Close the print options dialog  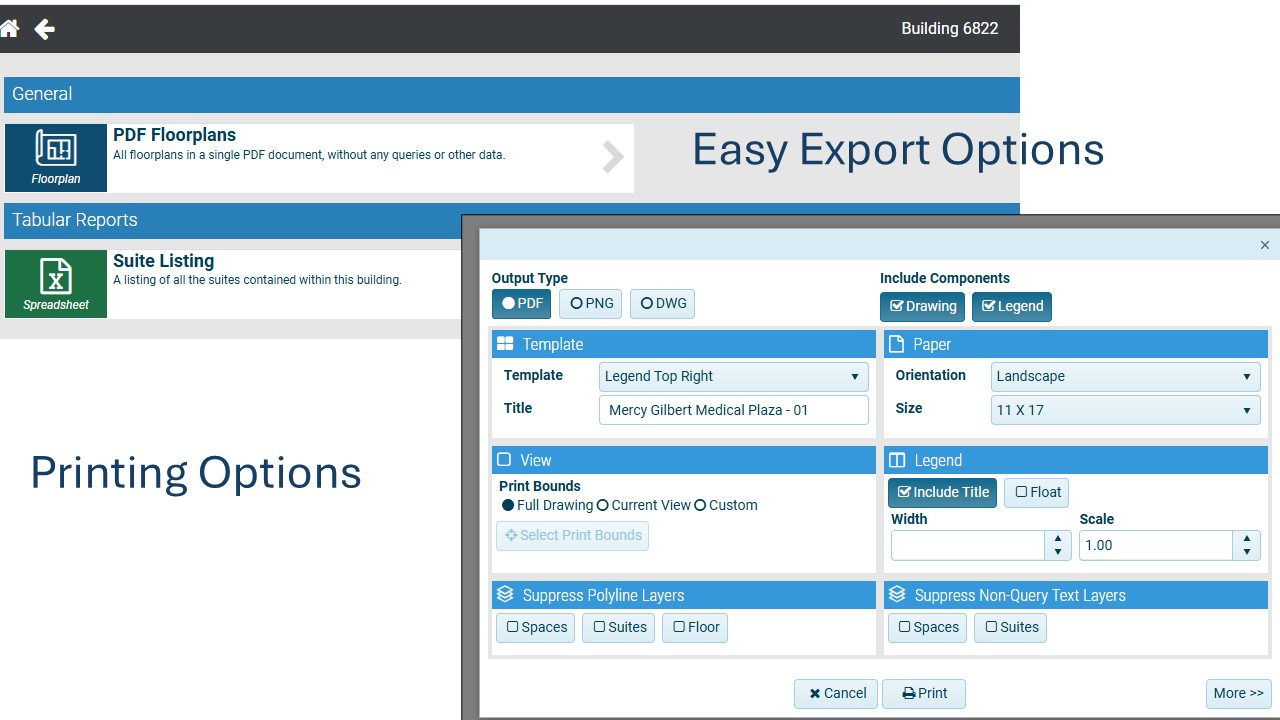(1264, 245)
